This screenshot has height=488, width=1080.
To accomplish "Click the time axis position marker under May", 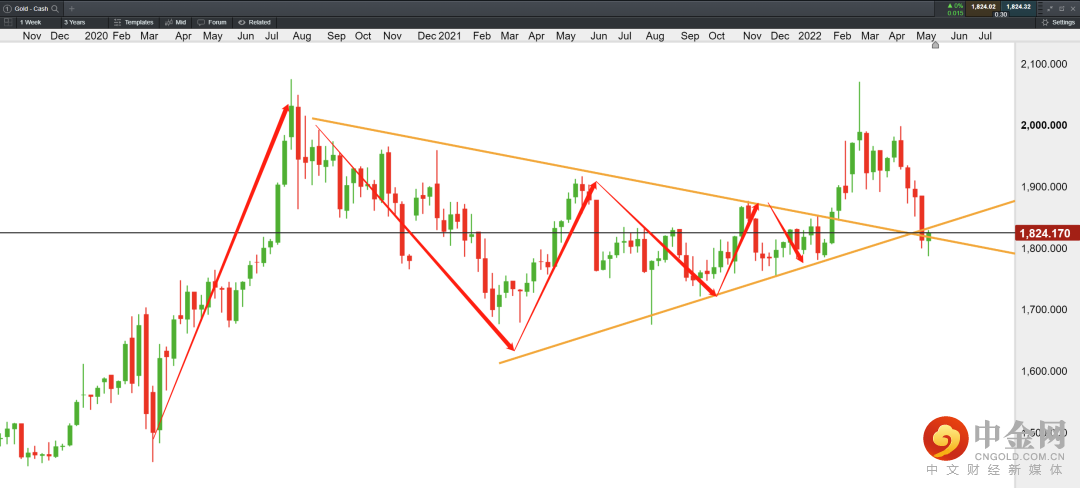I will [935, 45].
